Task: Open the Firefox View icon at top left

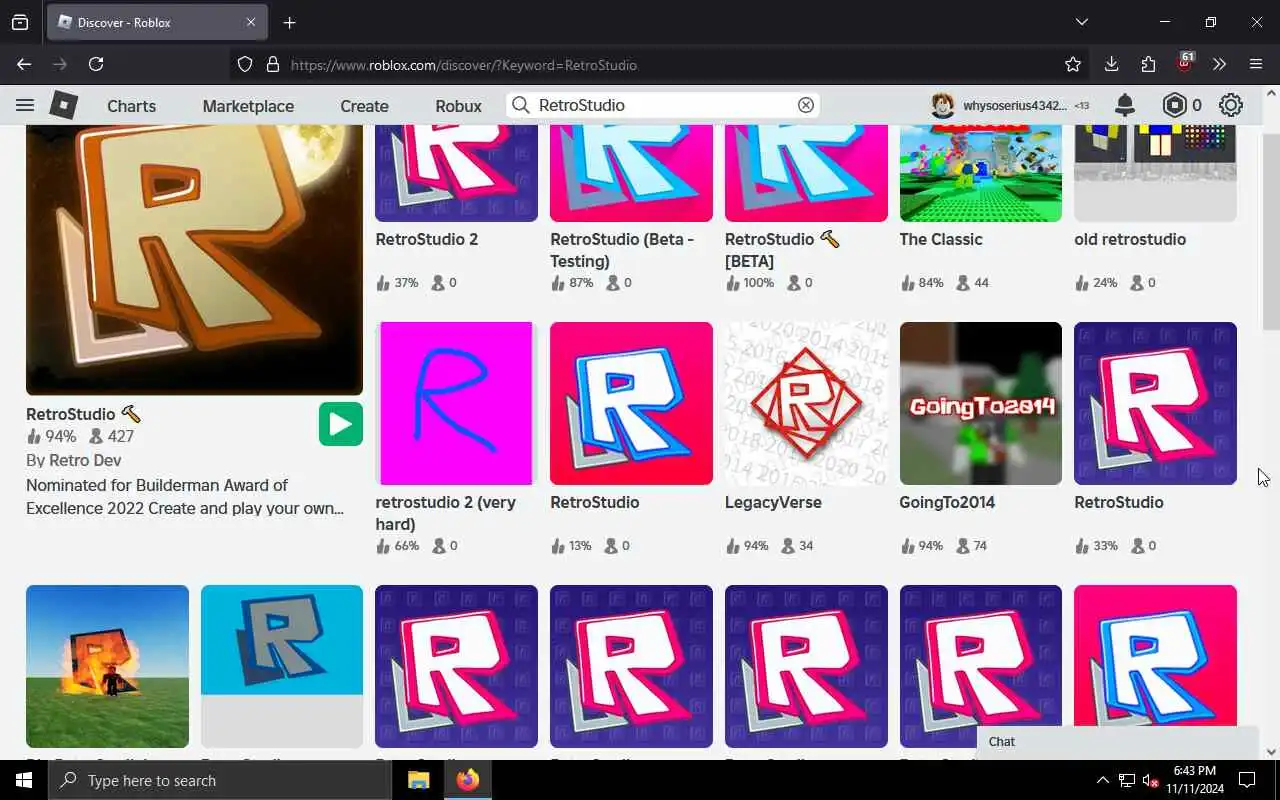Action: coord(20,22)
